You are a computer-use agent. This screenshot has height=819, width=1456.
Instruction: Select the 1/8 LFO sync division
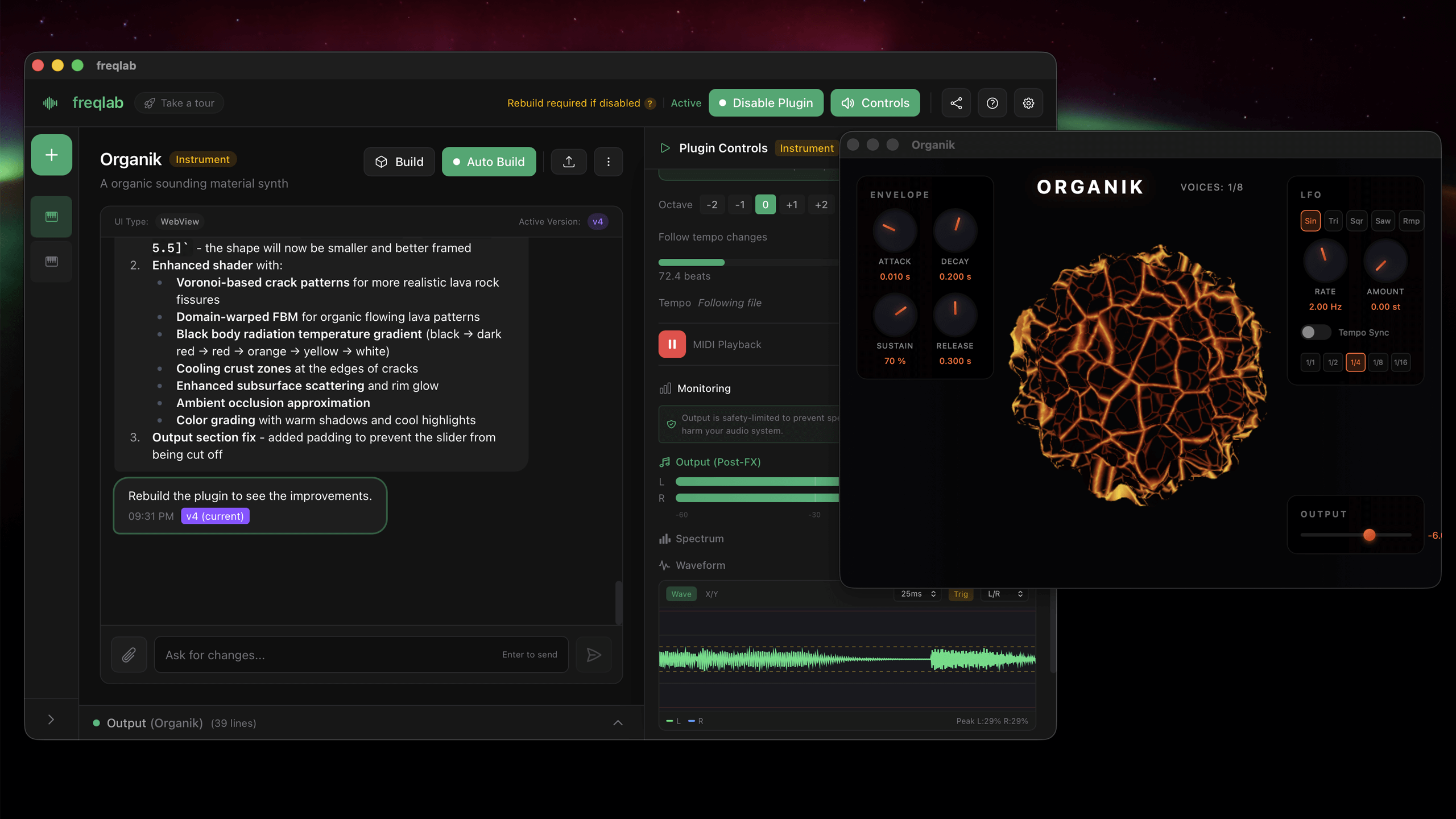(x=1378, y=362)
